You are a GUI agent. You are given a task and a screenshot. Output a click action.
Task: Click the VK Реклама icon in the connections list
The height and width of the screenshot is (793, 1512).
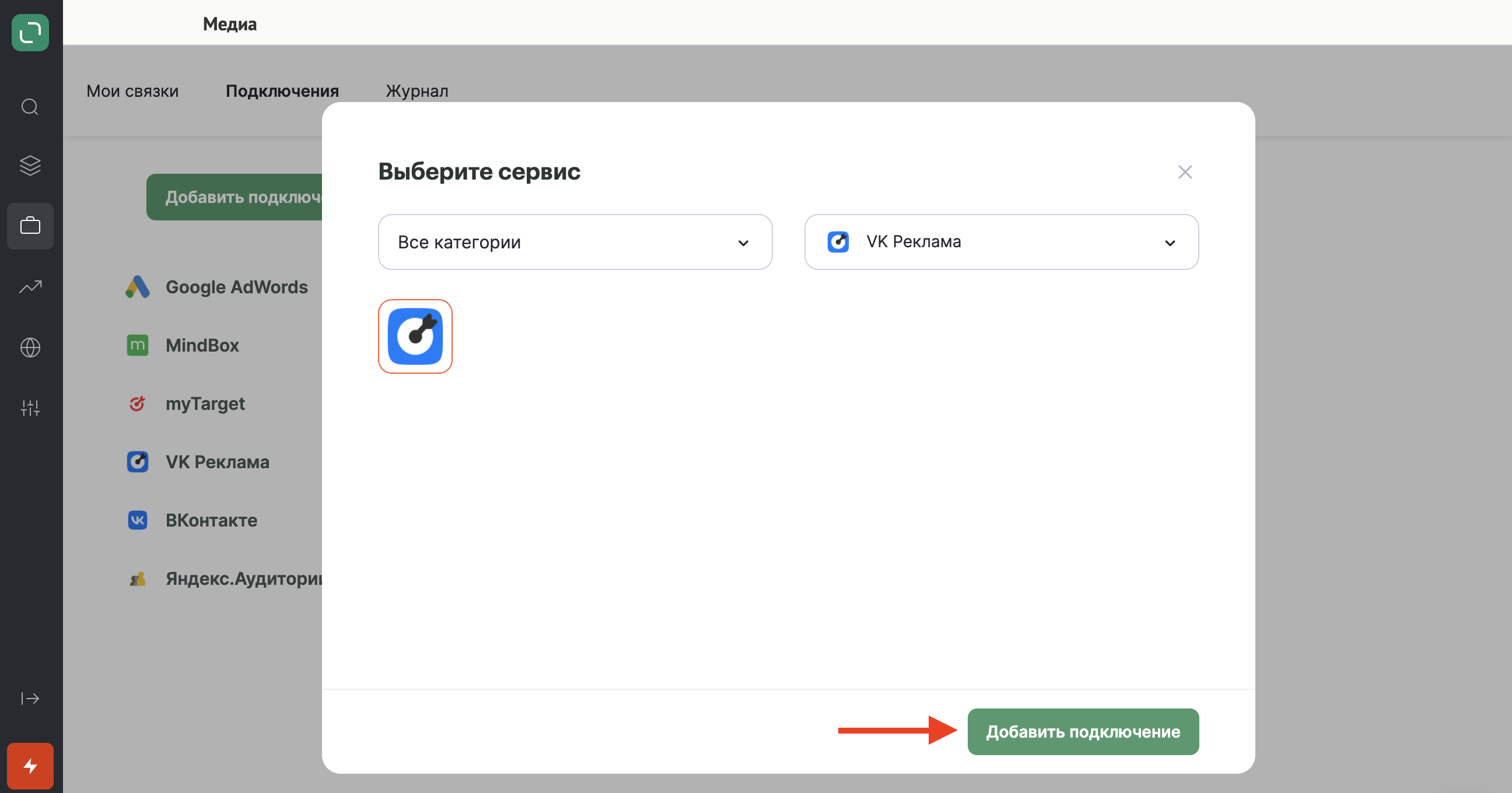point(137,462)
